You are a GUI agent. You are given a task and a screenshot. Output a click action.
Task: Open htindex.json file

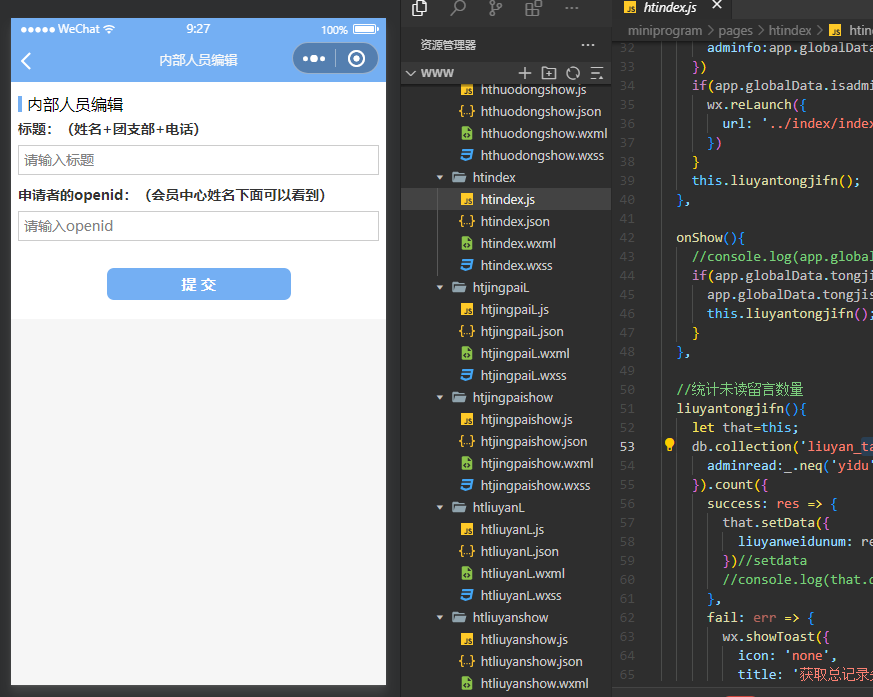tap(506, 222)
